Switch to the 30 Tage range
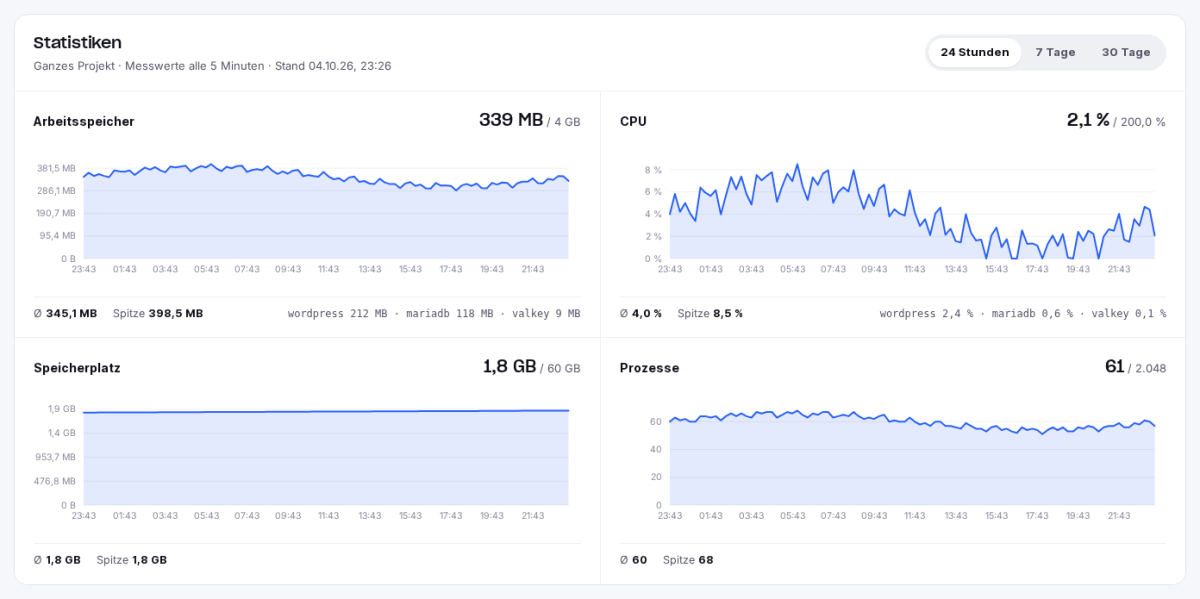Viewport: 1200px width, 599px height. [1126, 52]
